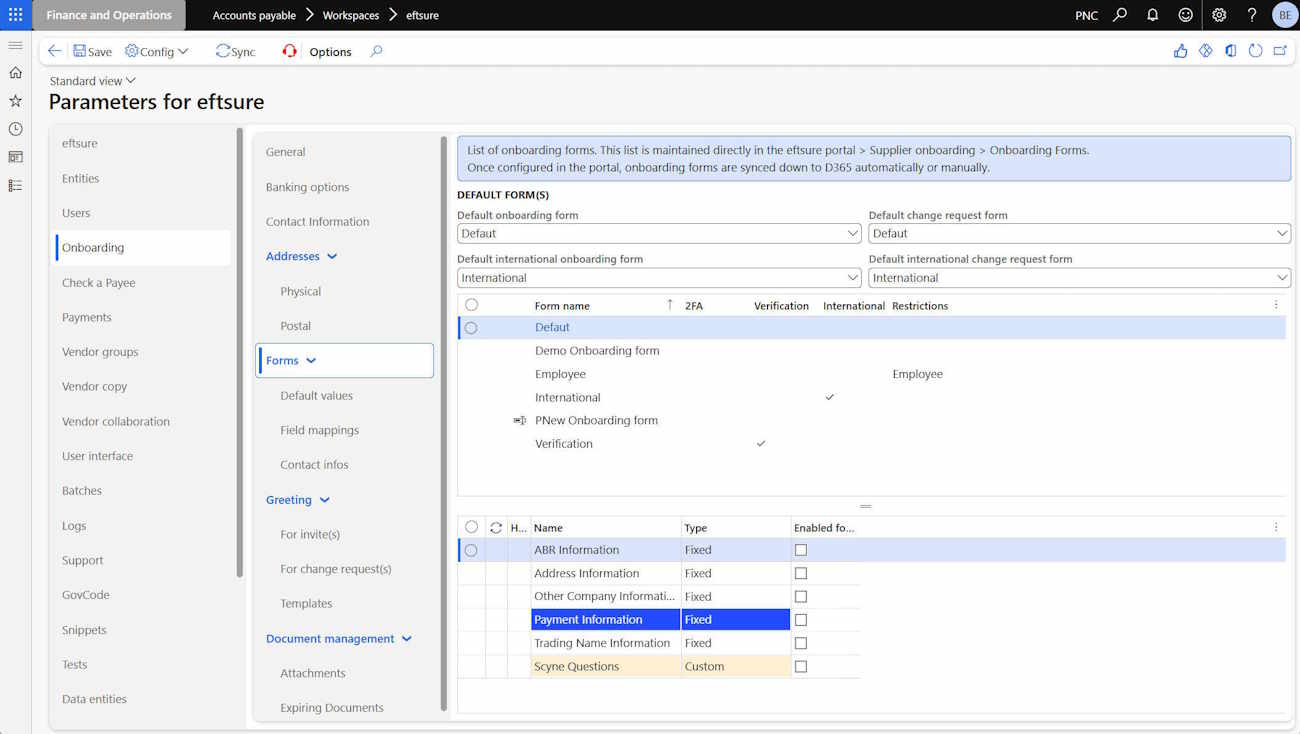Show the Recent items clock icon

point(15,129)
